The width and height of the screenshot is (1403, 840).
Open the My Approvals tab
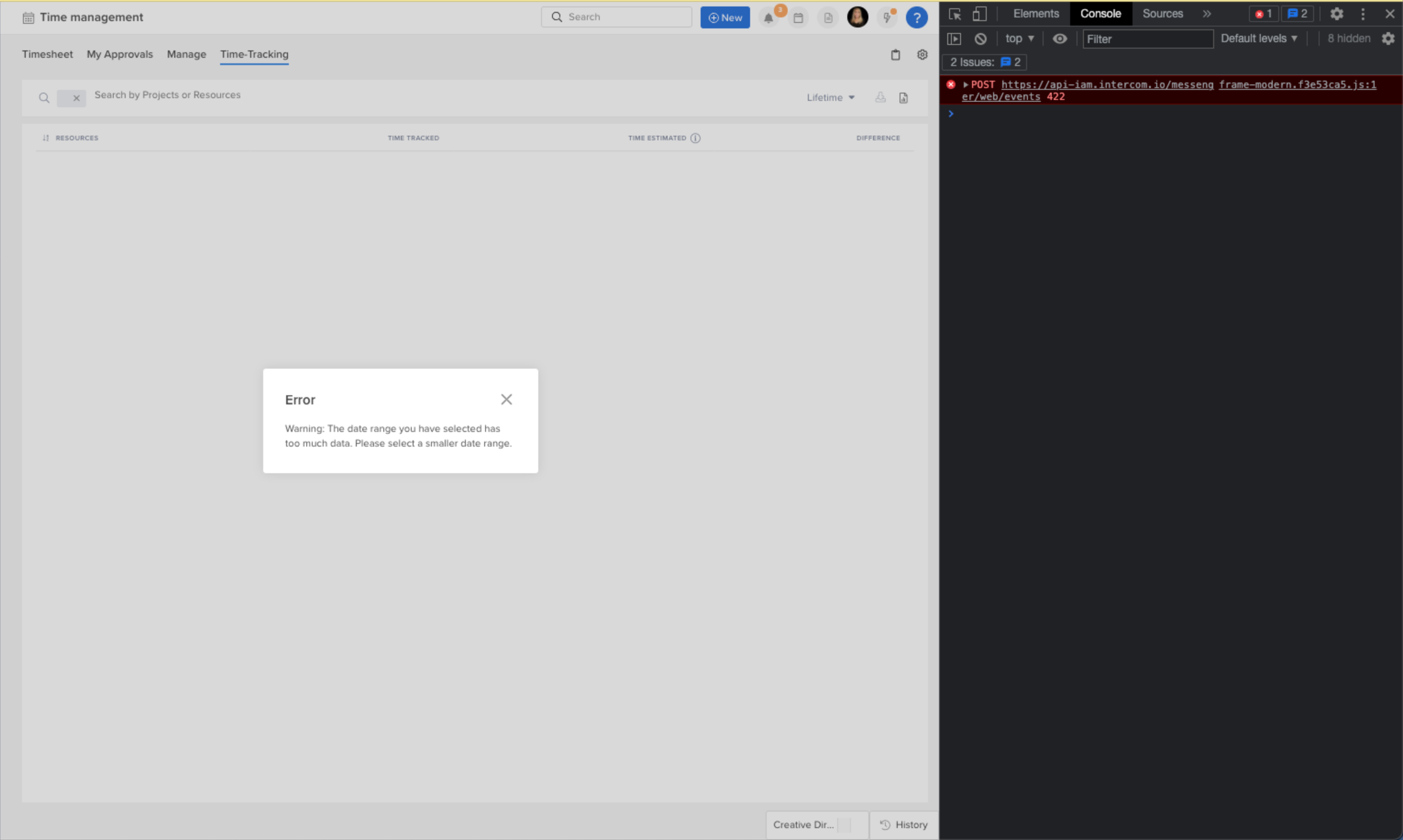pos(120,55)
